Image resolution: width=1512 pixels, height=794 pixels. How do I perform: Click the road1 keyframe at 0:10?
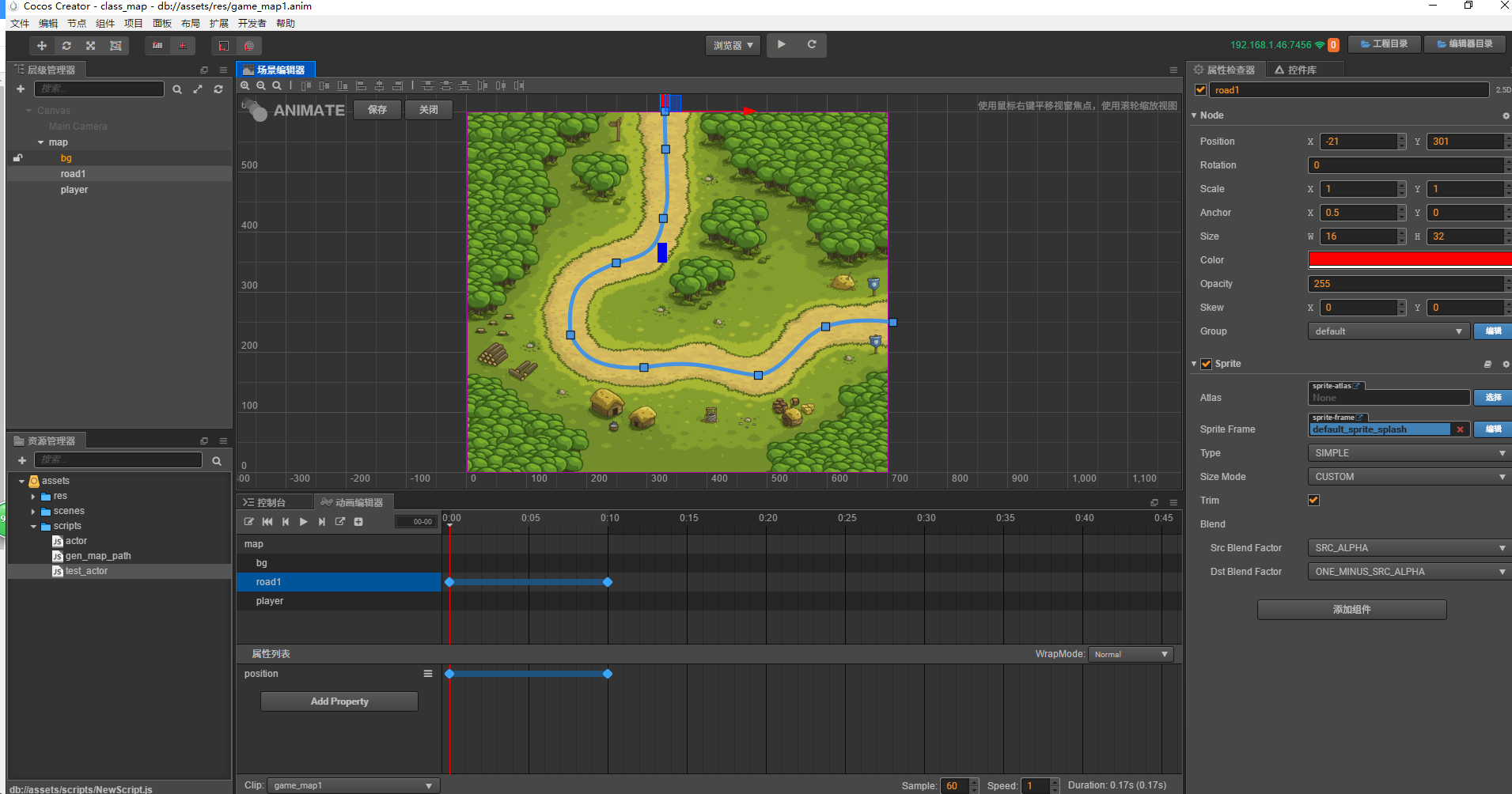608,582
